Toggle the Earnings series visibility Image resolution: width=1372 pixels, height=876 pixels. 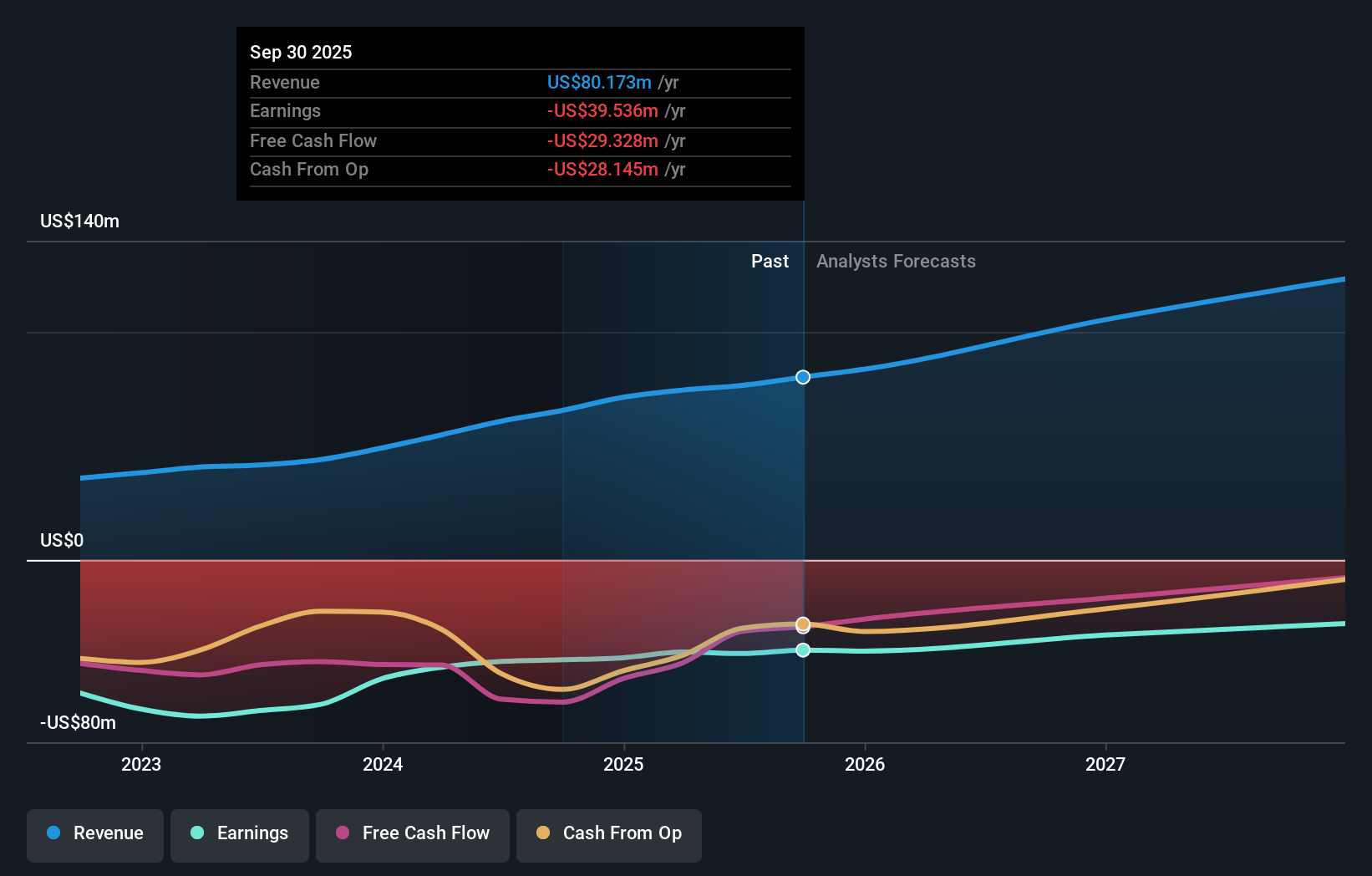(x=240, y=834)
